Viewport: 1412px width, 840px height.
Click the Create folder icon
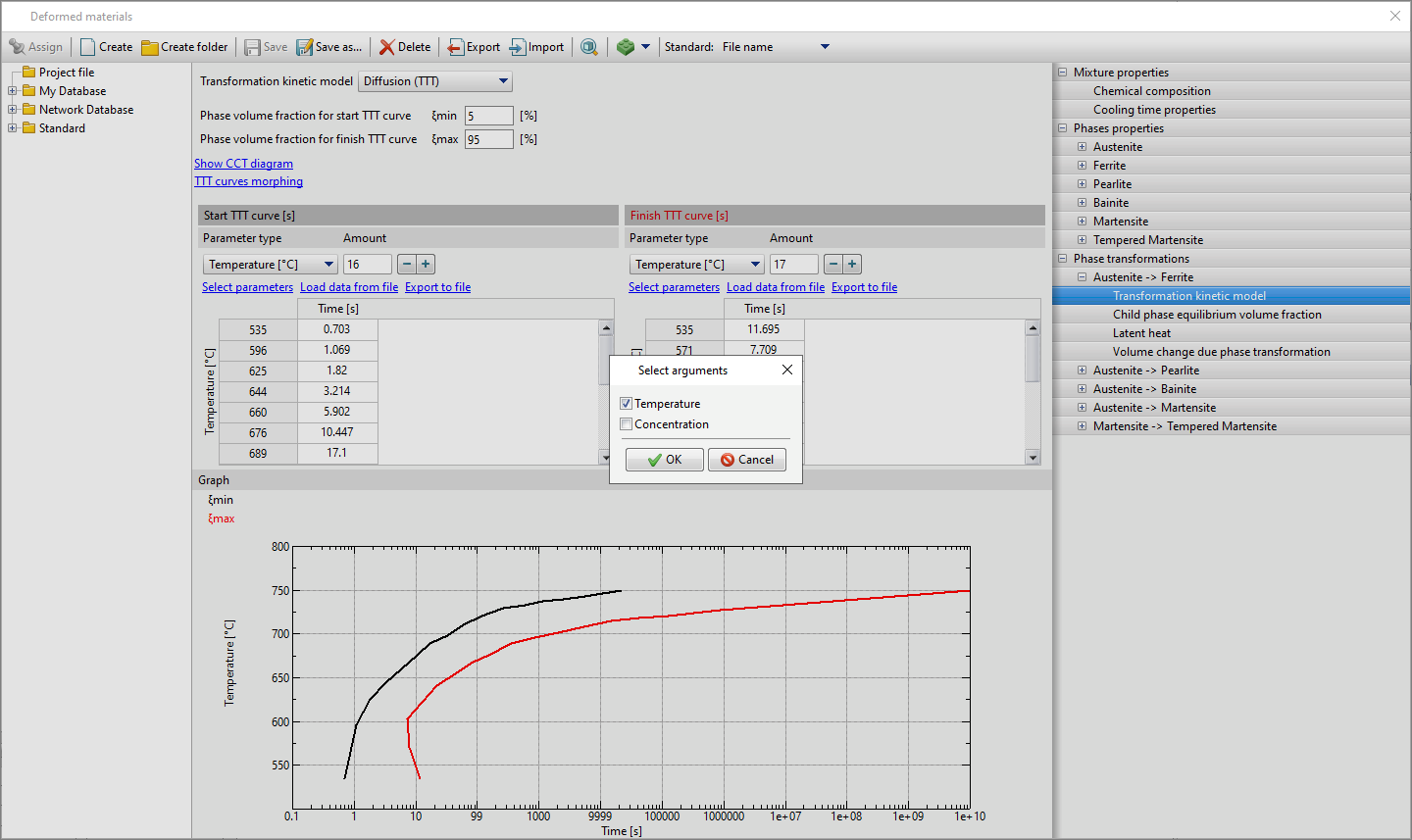tap(150, 47)
